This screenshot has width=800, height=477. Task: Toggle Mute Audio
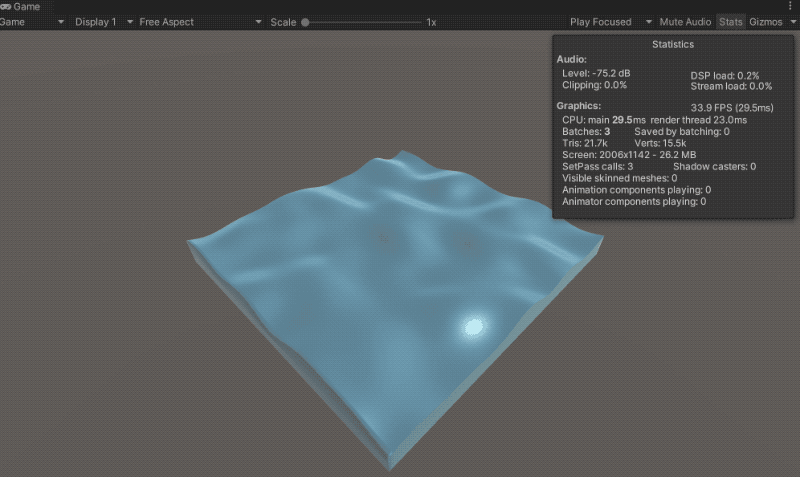[x=685, y=22]
